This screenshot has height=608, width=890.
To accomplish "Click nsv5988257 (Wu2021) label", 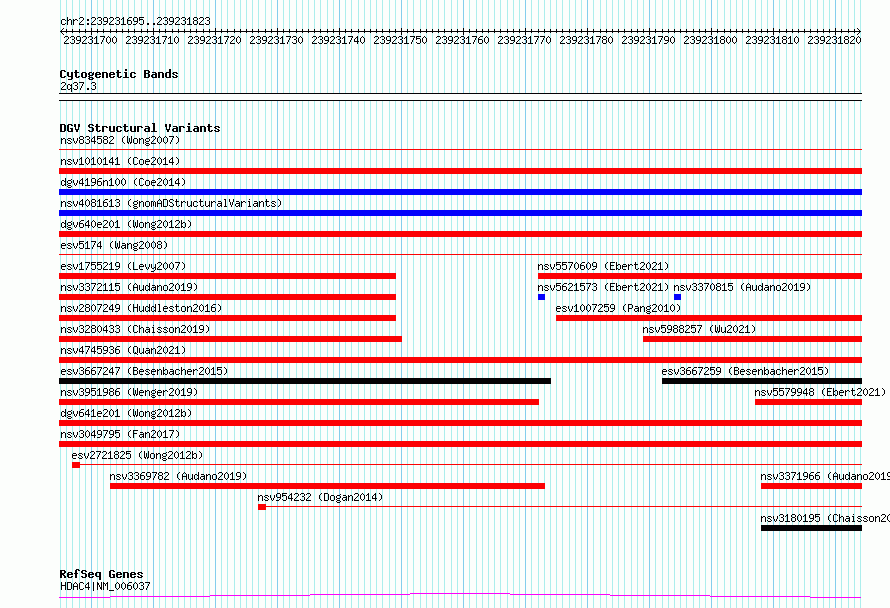I will click(x=699, y=329).
